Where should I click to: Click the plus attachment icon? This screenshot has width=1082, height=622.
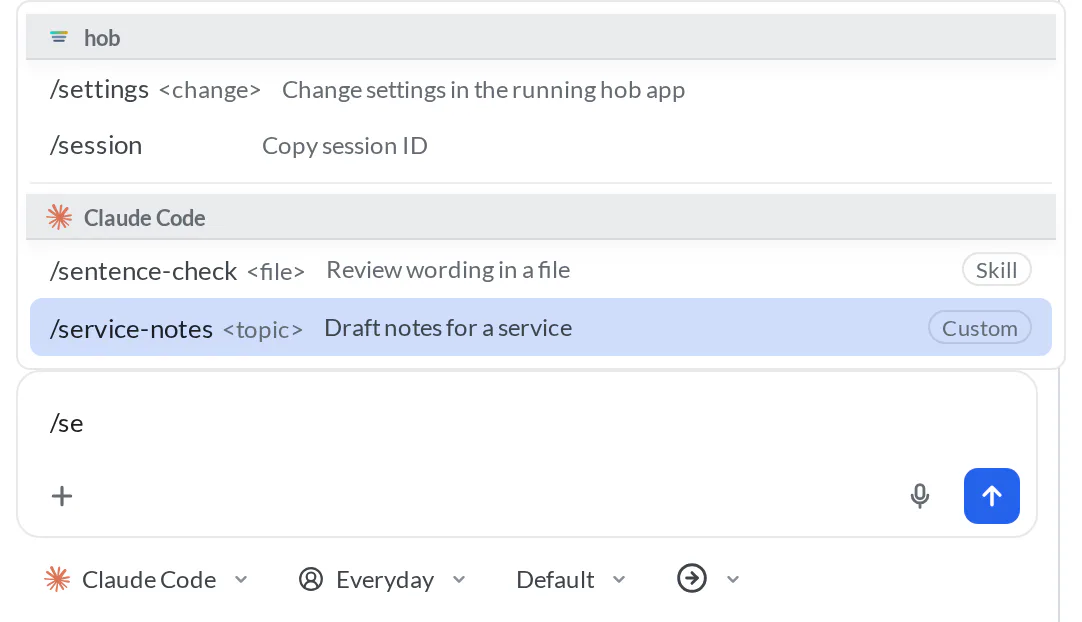pyautogui.click(x=62, y=496)
